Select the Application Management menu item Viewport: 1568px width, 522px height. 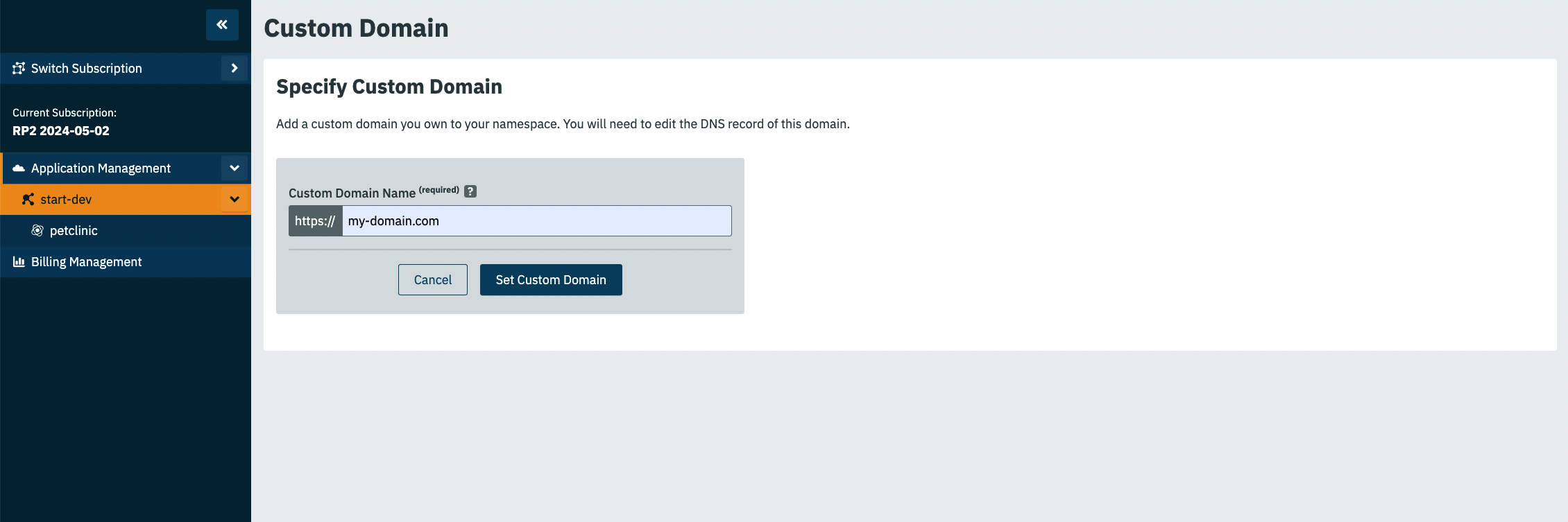(111, 168)
